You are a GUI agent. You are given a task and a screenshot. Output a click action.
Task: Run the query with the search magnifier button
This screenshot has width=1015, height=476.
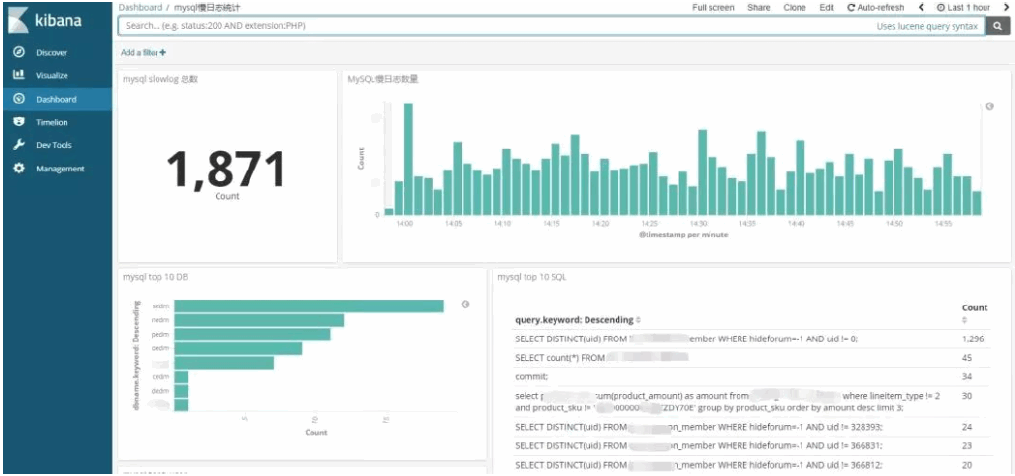998,27
